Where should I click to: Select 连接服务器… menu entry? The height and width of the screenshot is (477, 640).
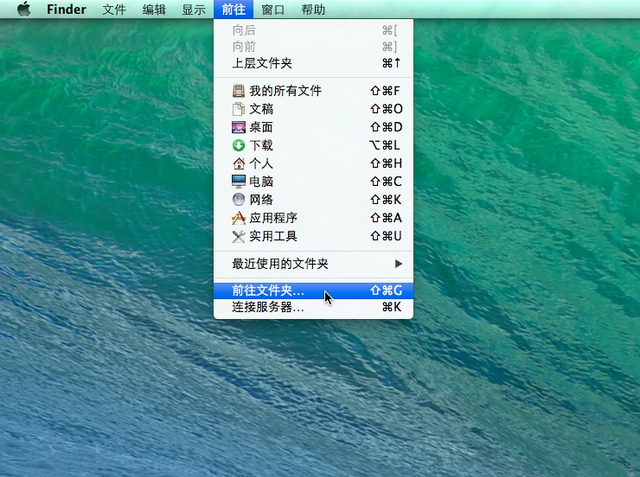(268, 307)
